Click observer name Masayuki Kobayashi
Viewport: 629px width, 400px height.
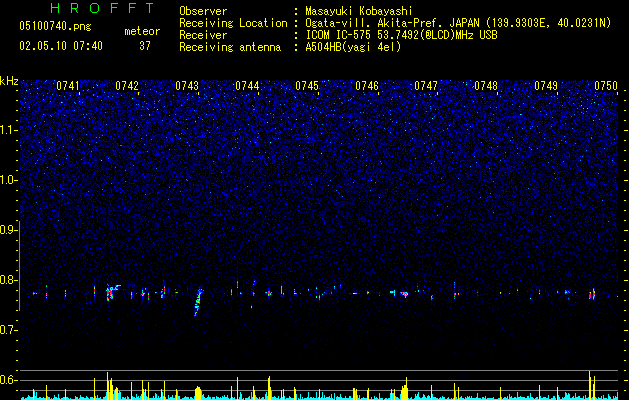[359, 11]
